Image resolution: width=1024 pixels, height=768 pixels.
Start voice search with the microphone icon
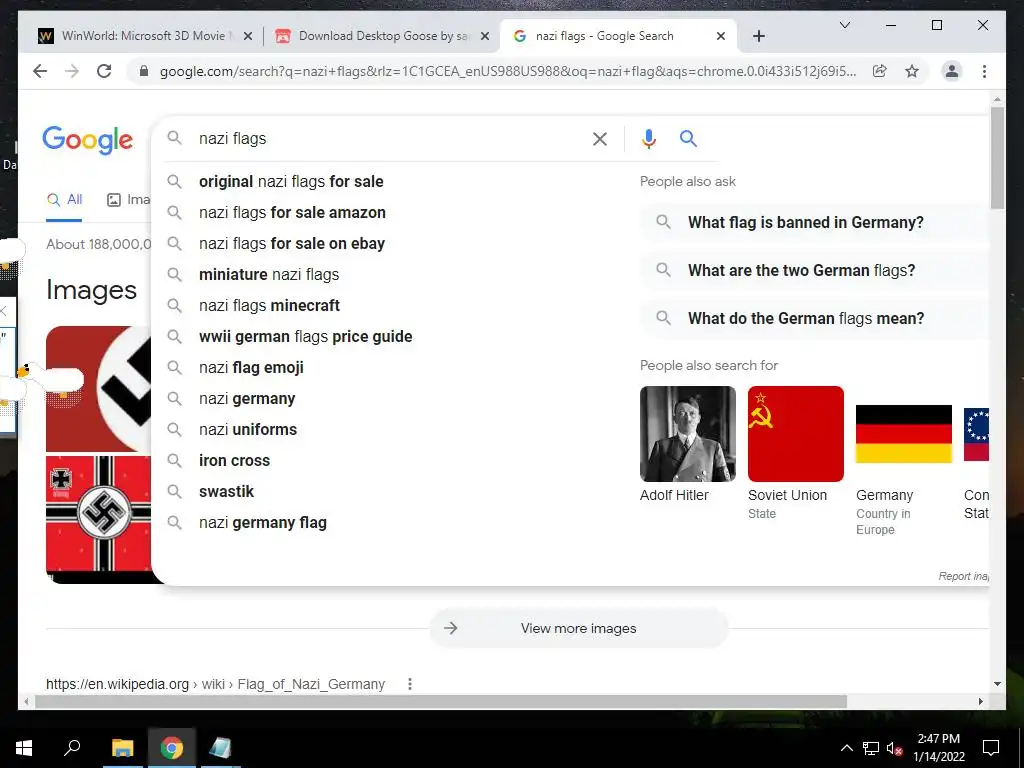point(648,138)
